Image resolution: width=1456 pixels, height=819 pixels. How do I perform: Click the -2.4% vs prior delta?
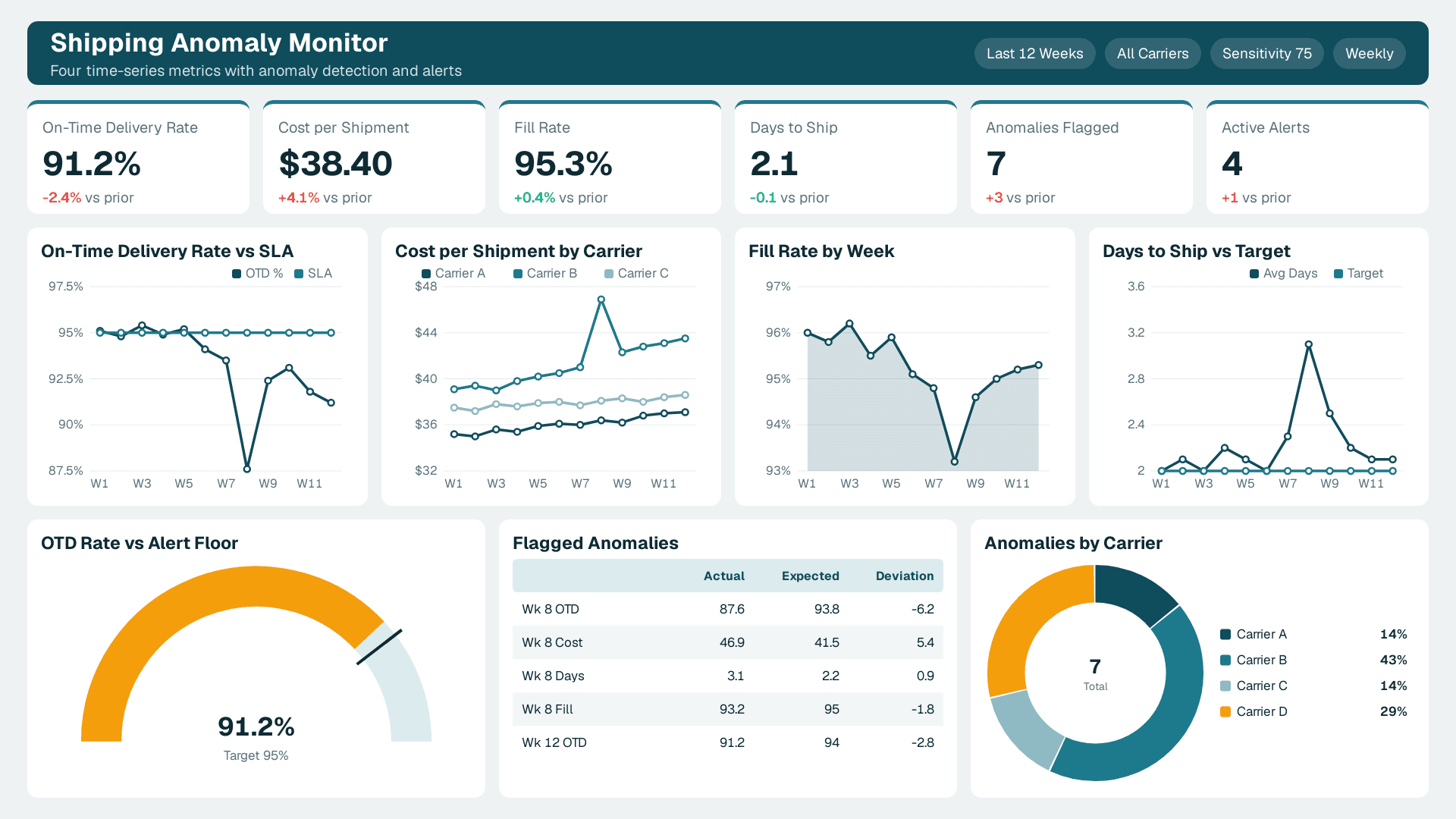click(x=88, y=198)
